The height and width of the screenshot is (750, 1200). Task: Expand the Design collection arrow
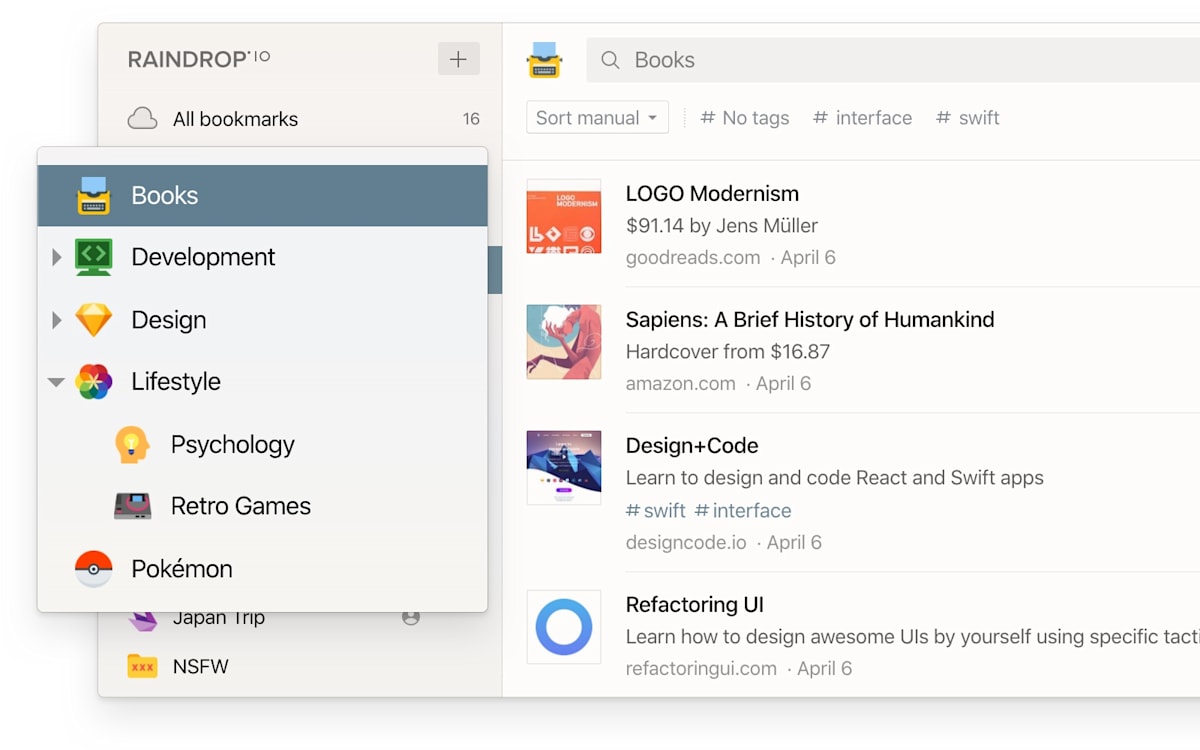click(x=57, y=320)
